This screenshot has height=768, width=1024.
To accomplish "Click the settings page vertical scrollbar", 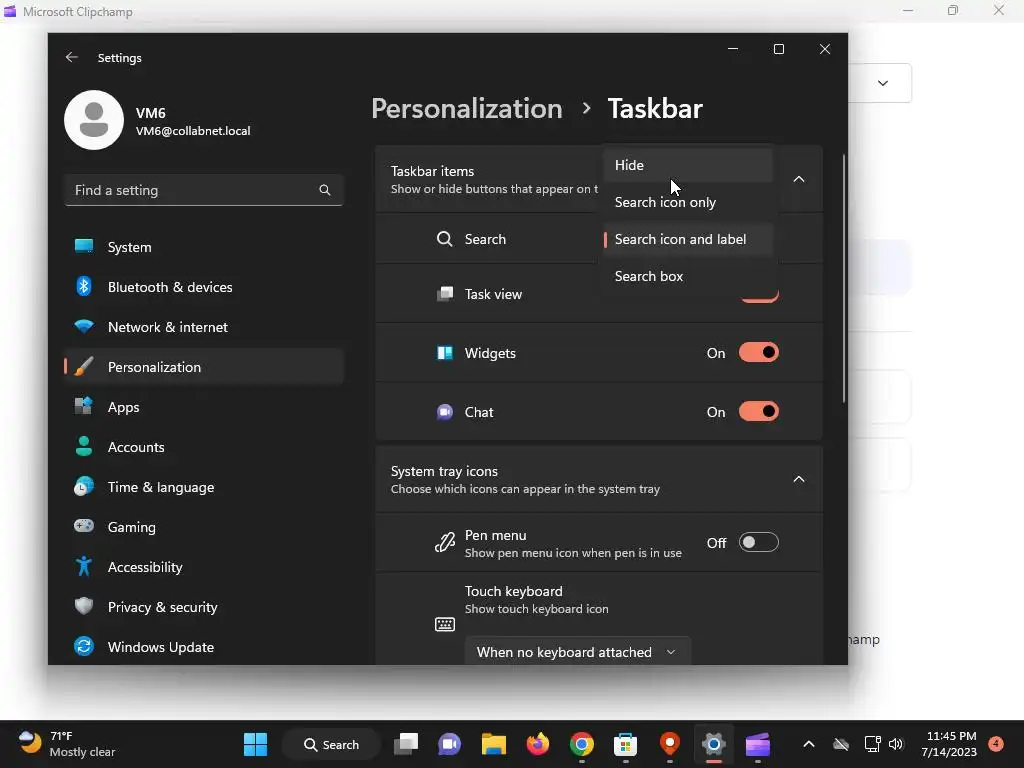I will coord(844,278).
